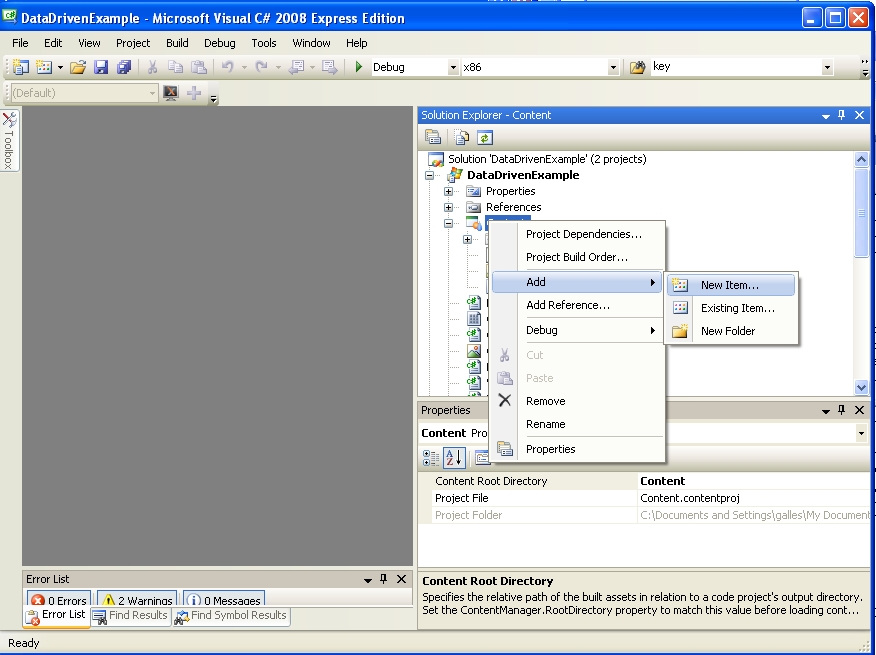Viewport: 876px width, 655px height.
Task: Choose New Item... from Add submenu
Action: (731, 285)
